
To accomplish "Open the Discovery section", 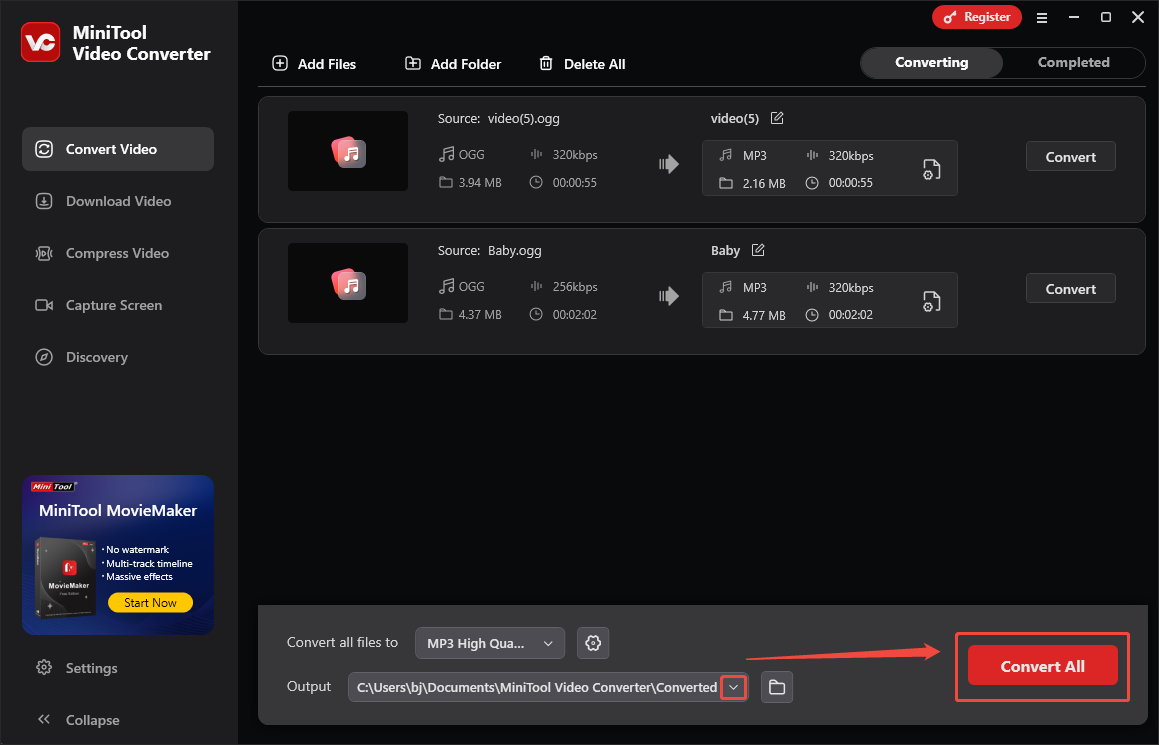I will tap(118, 357).
